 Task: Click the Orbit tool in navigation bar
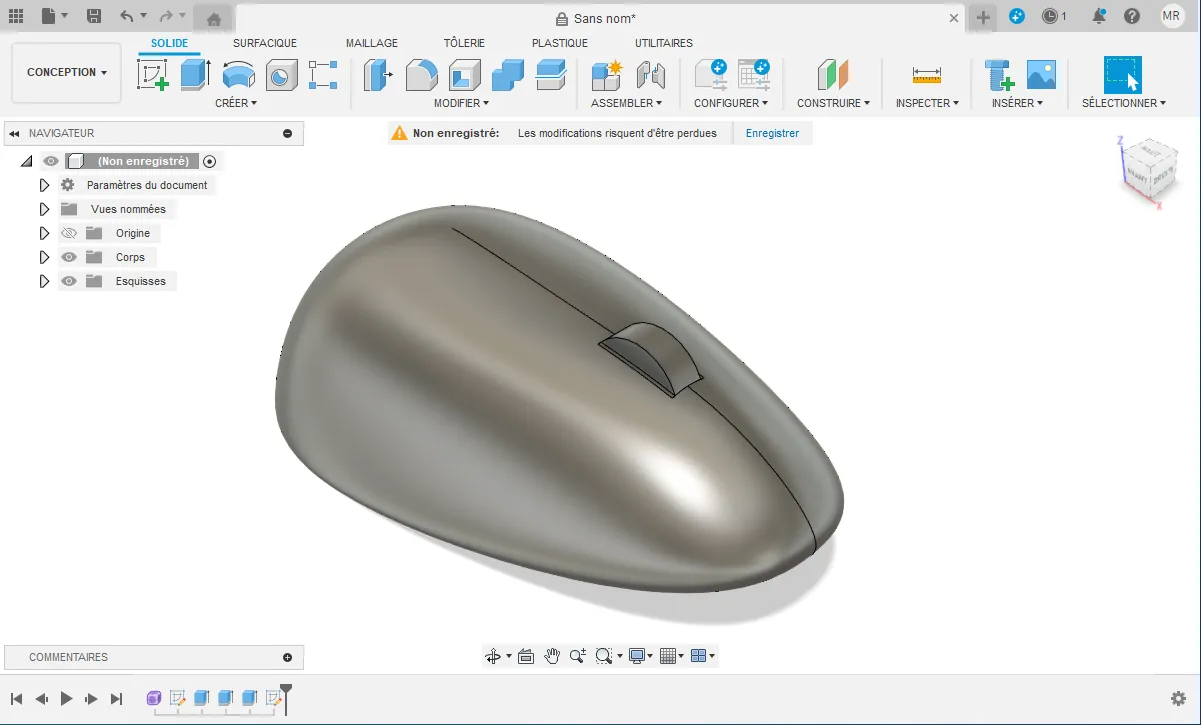(x=493, y=656)
